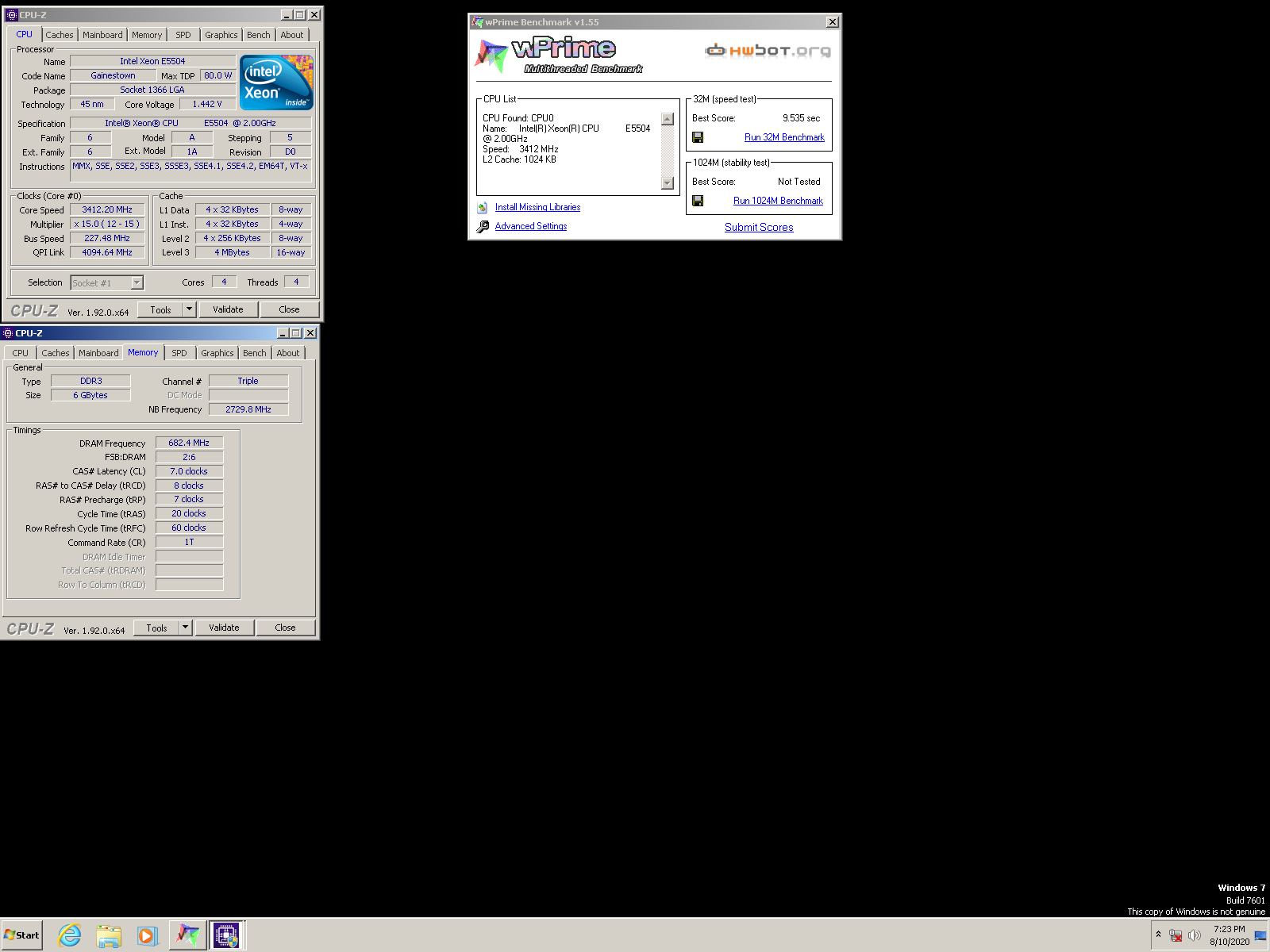Viewport: 1270px width, 952px height.
Task: Open Internet Explorer from the taskbar
Action: click(70, 935)
